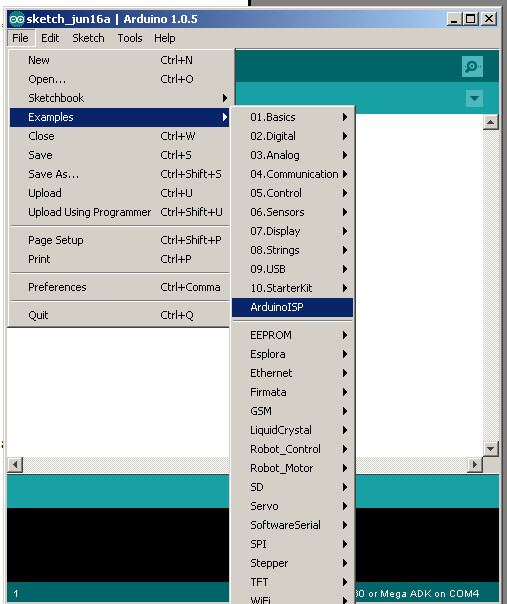Select Upload Using Programmer
The height and width of the screenshot is (604, 507).
tap(119, 212)
